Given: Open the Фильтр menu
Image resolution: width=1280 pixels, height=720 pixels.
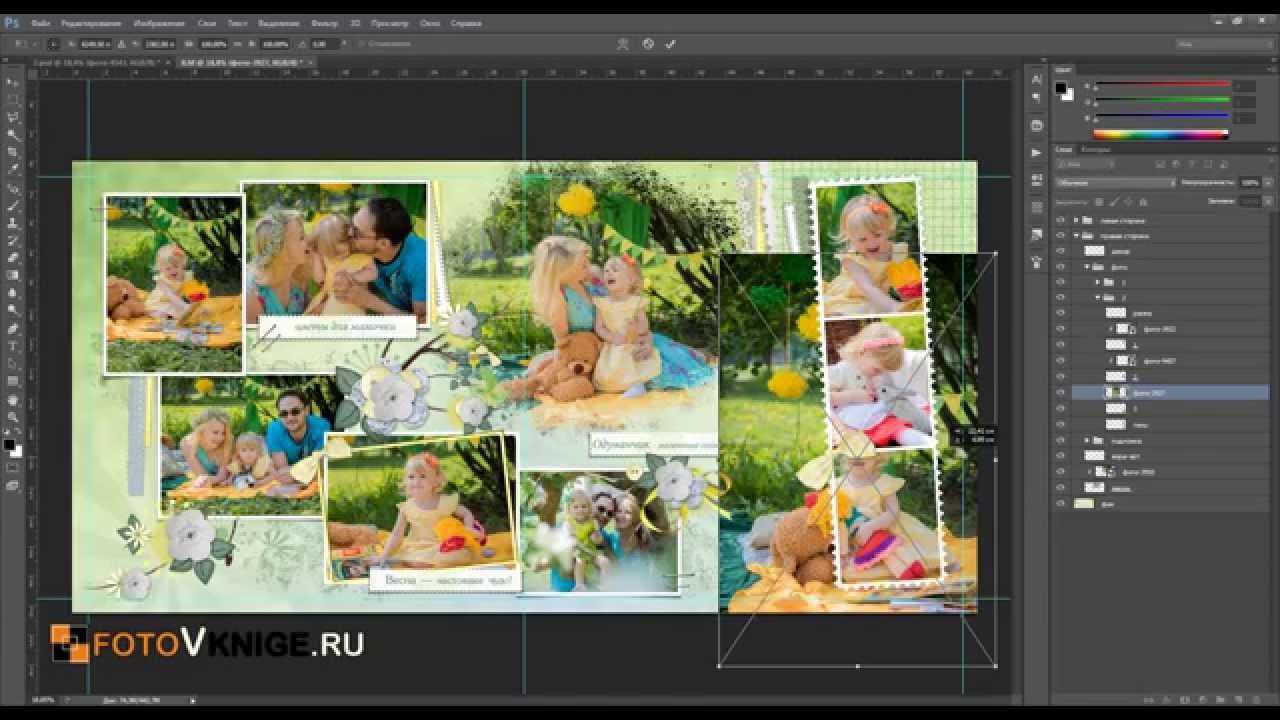Looking at the screenshot, I should coord(324,22).
